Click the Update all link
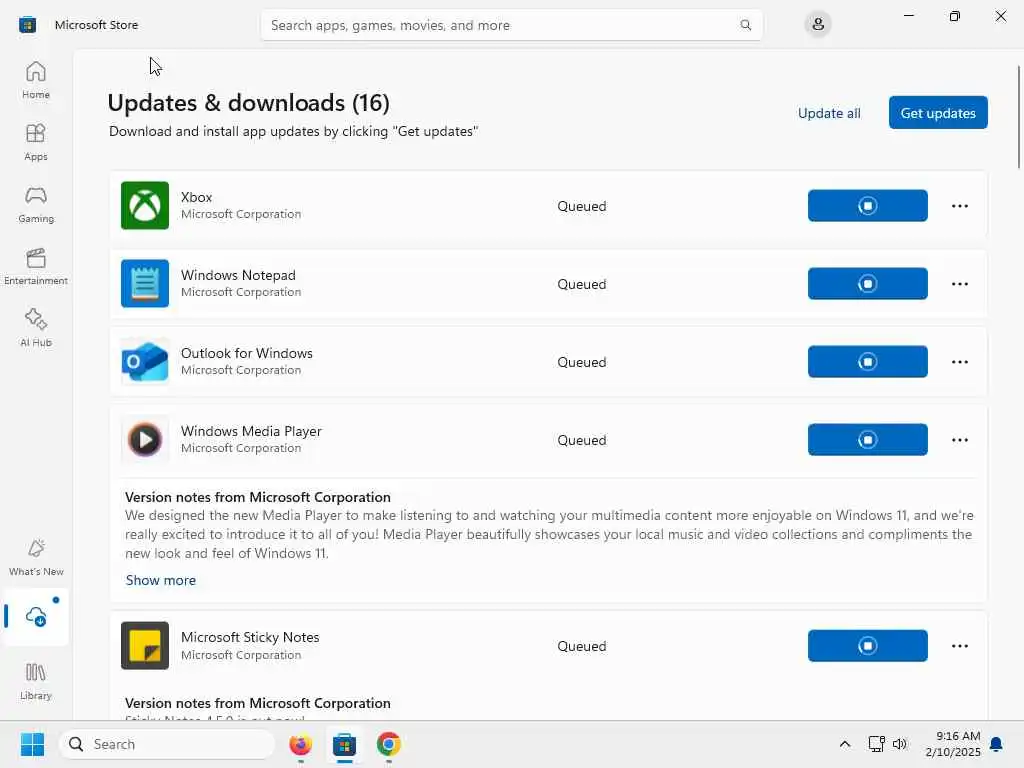1024x768 pixels. click(829, 113)
